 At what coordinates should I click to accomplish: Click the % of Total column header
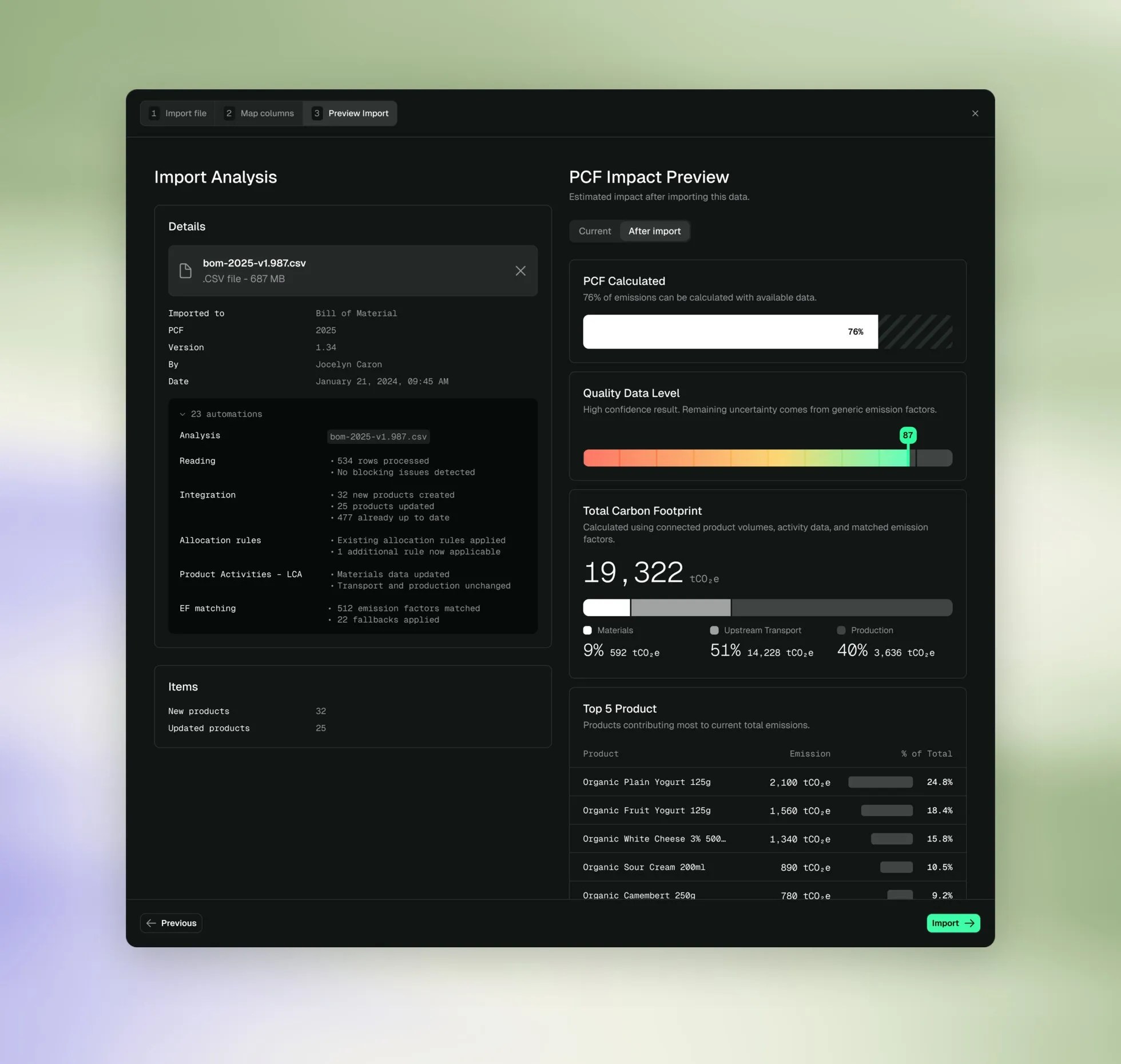pyautogui.click(x=927, y=754)
